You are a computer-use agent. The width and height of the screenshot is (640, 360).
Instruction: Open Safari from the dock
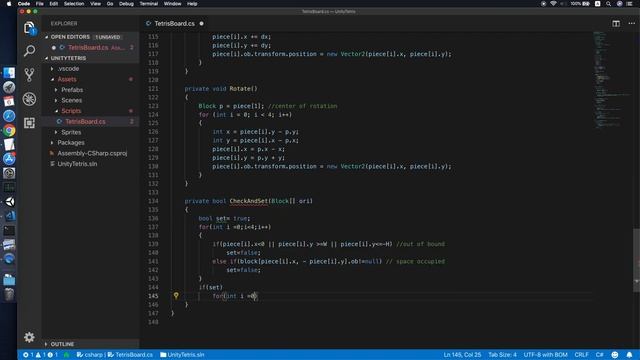coord(9,116)
